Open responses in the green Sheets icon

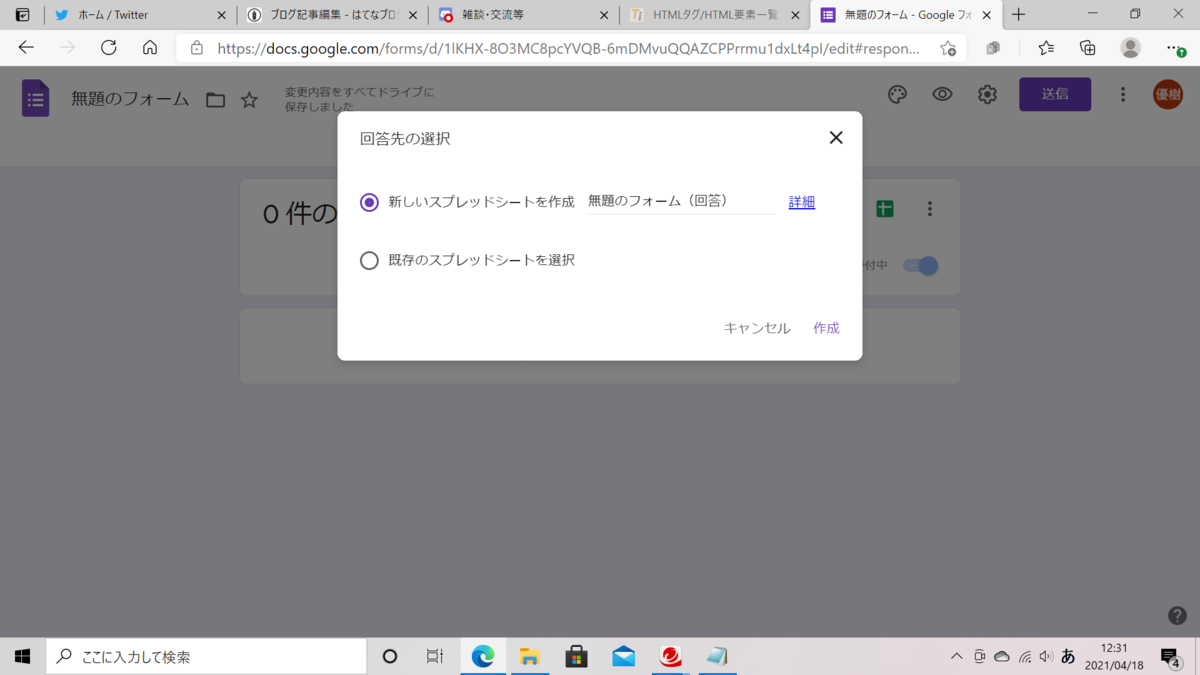click(884, 208)
